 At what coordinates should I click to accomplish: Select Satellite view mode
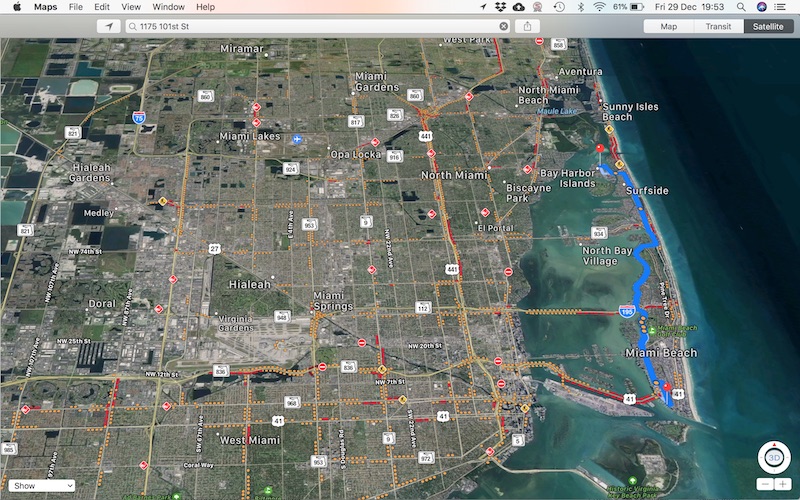click(x=769, y=26)
